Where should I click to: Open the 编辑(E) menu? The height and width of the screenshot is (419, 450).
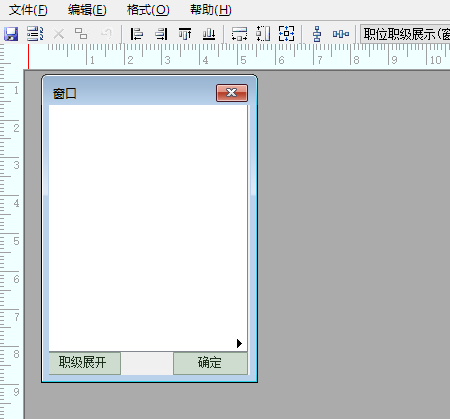(x=87, y=10)
